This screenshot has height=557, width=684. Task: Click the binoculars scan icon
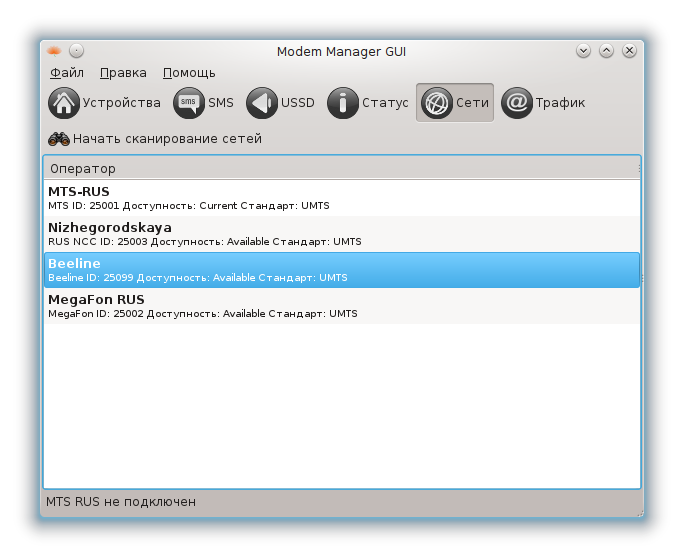[x=59, y=139]
